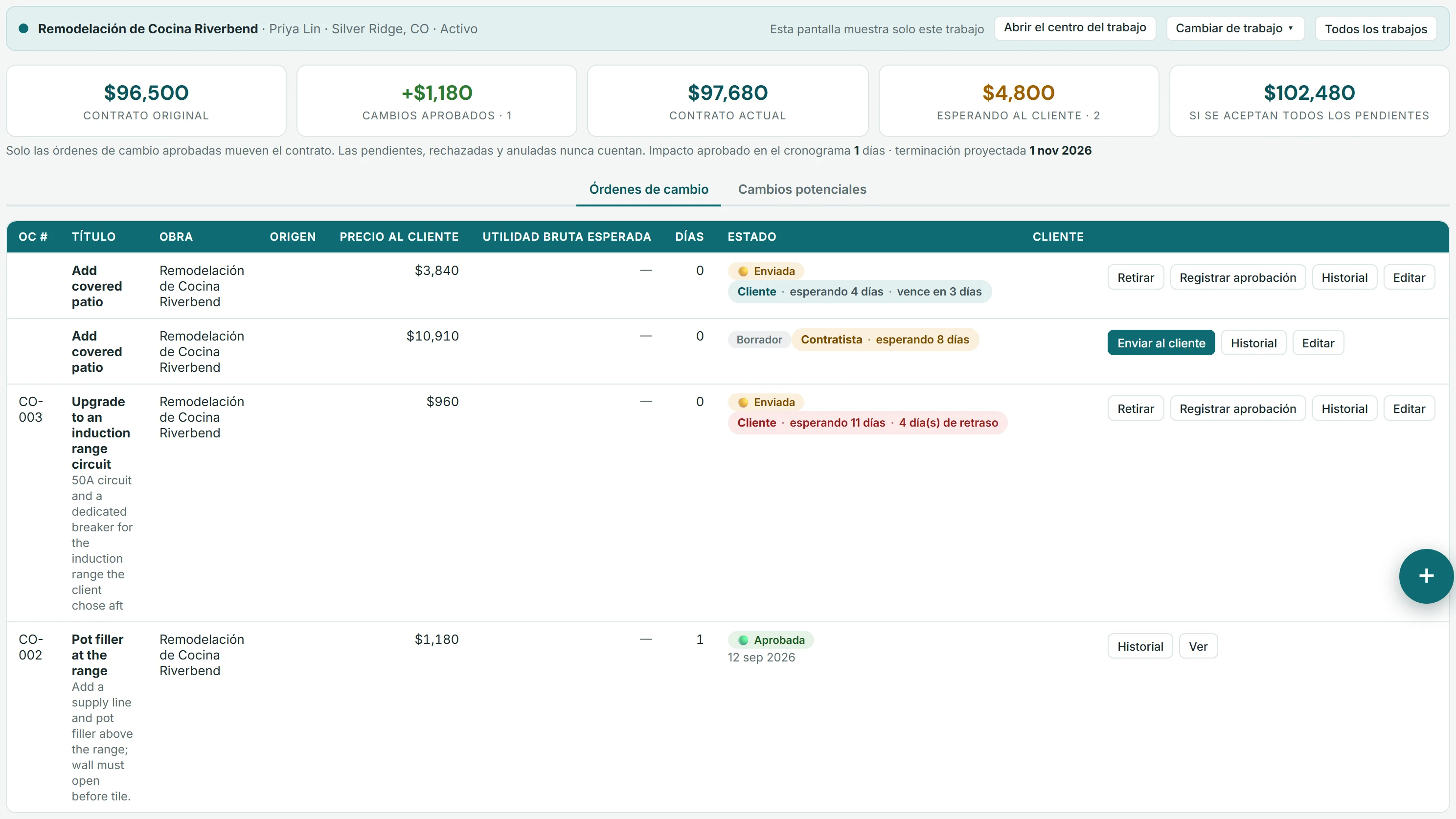Click the +$1,180 Cambios Aprobados card
Image resolution: width=1456 pixels, height=819 pixels.
[436, 101]
